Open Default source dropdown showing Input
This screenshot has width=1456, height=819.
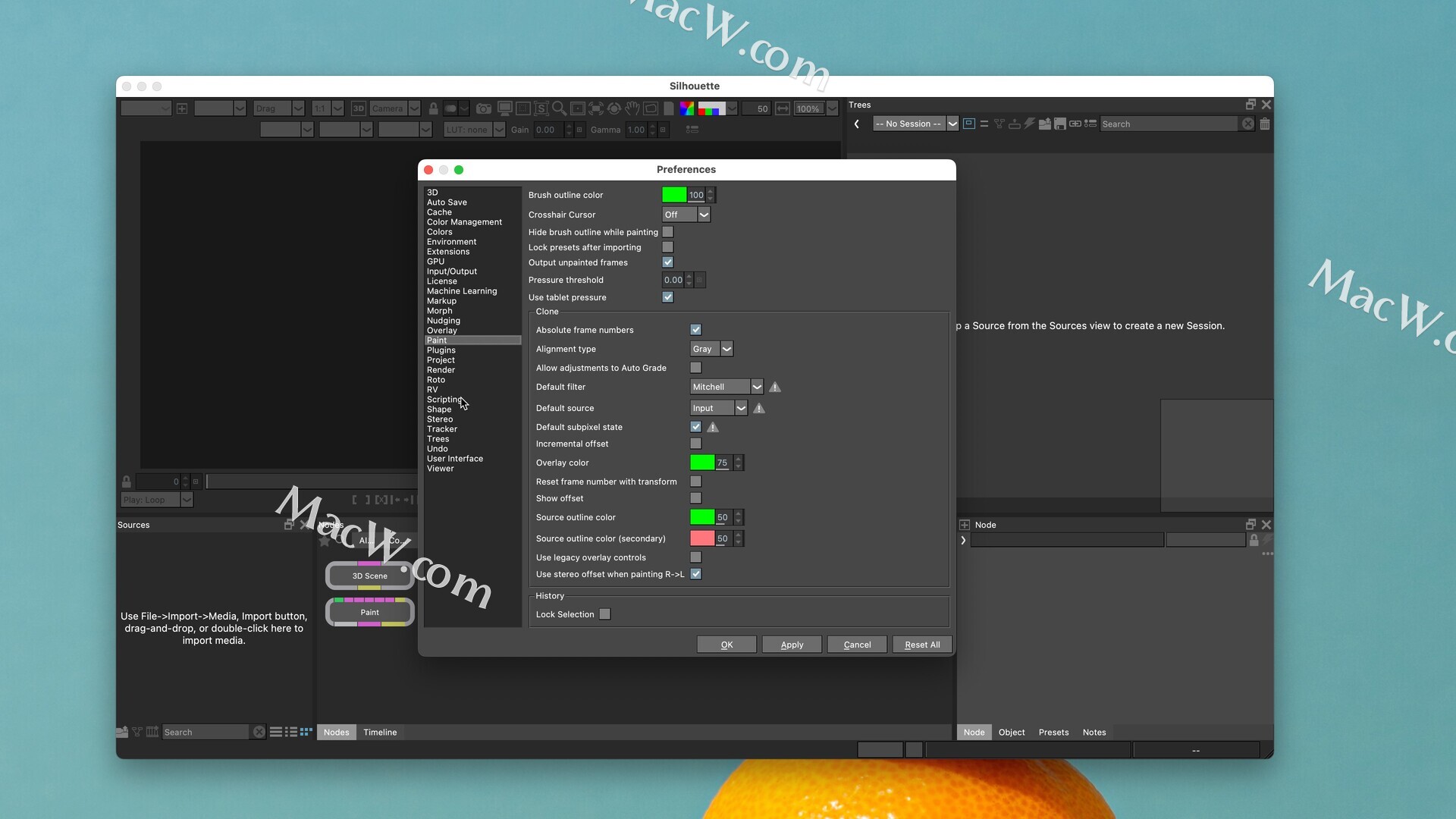pyautogui.click(x=719, y=408)
